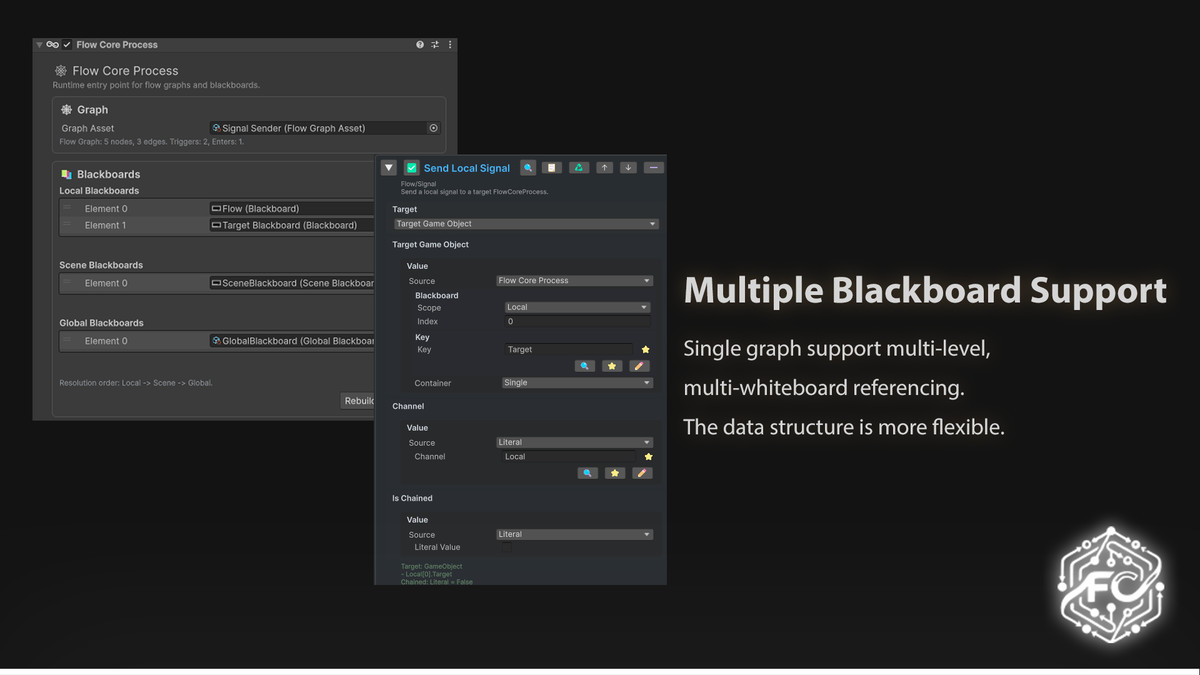Screen dimensions: 1200x675
Task: Click the Rebuild button
Action: coord(358,401)
